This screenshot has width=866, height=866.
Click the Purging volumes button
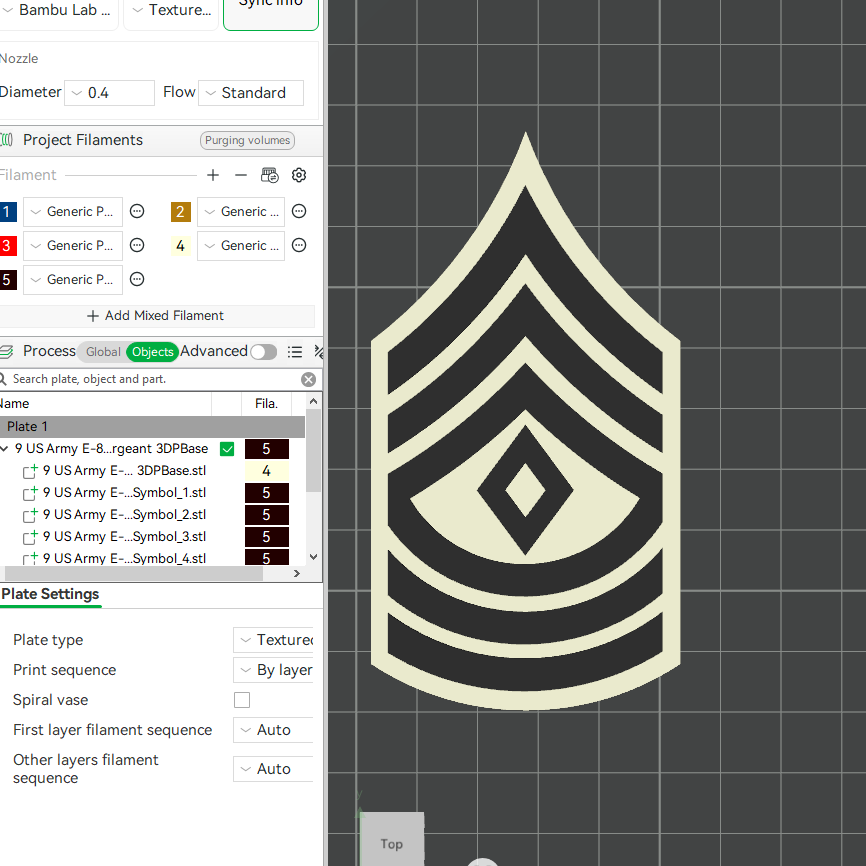click(247, 140)
